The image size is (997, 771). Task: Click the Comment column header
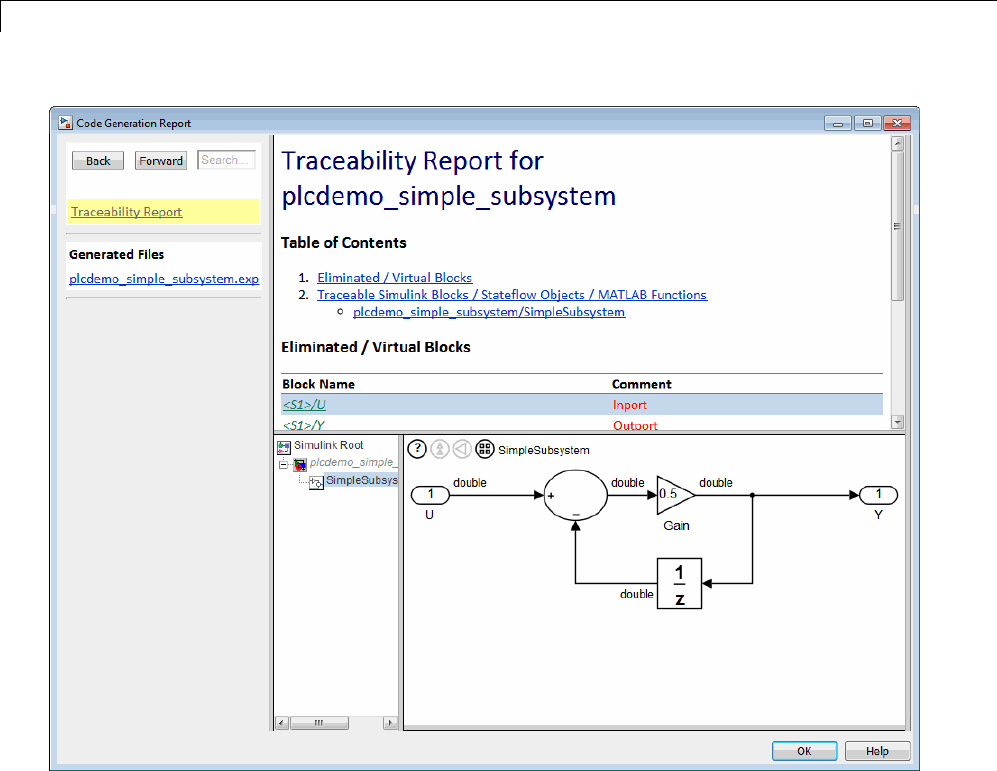pos(642,384)
